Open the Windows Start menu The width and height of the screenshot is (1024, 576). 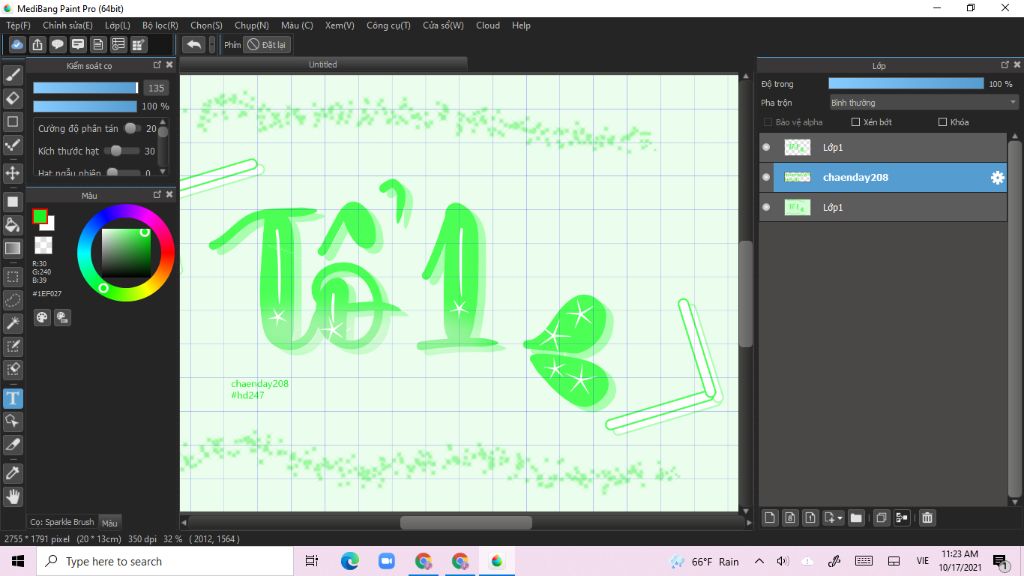tap(18, 561)
